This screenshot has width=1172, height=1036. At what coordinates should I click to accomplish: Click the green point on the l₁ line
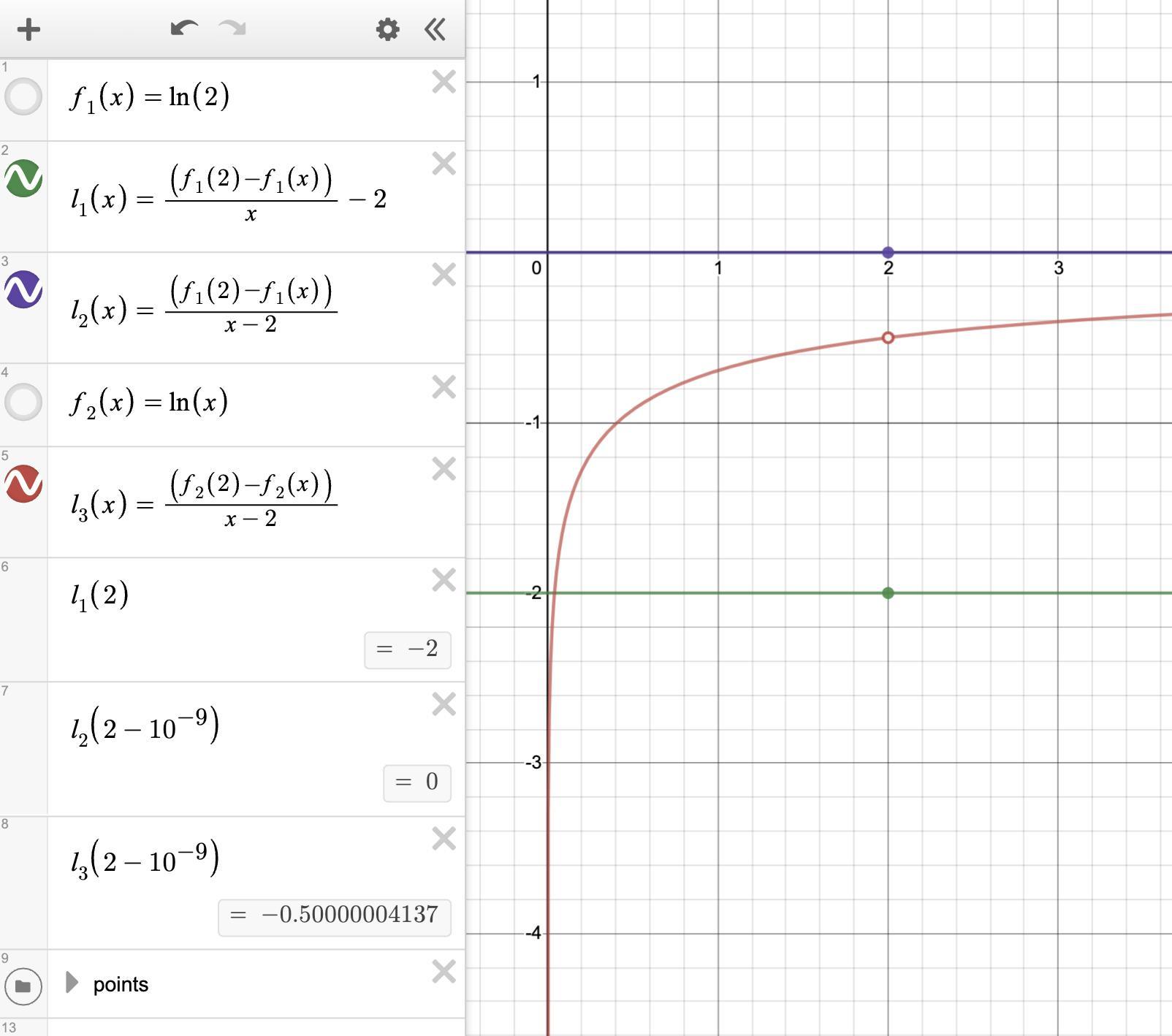(x=888, y=593)
